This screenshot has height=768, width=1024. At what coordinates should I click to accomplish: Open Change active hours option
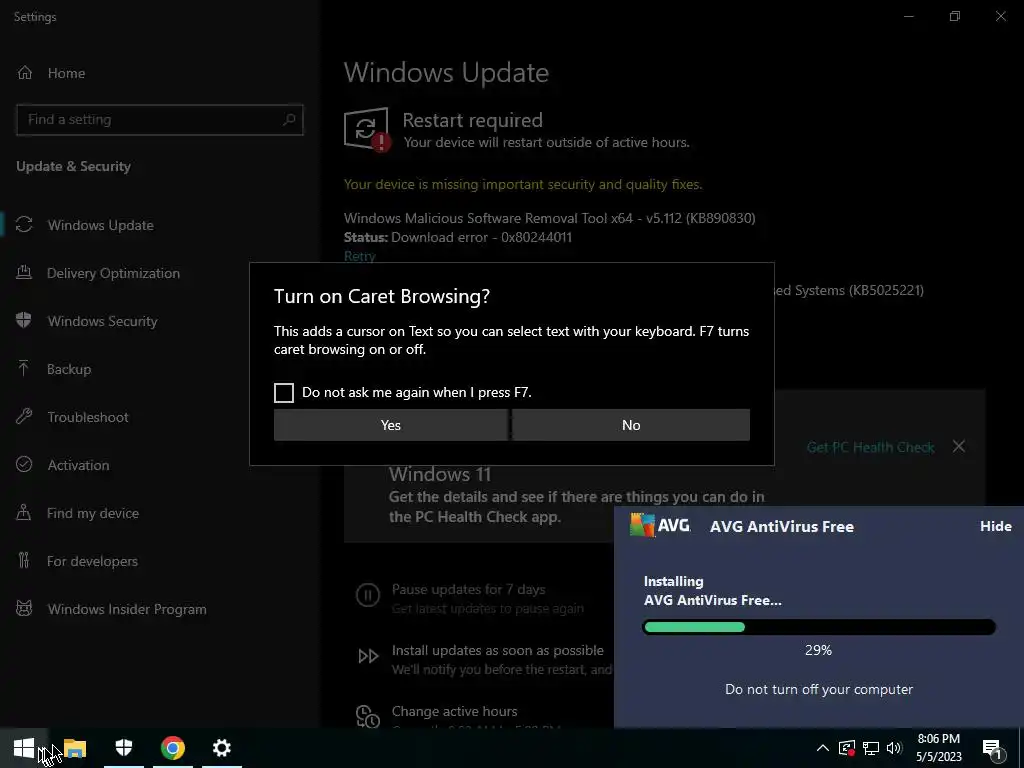455,711
